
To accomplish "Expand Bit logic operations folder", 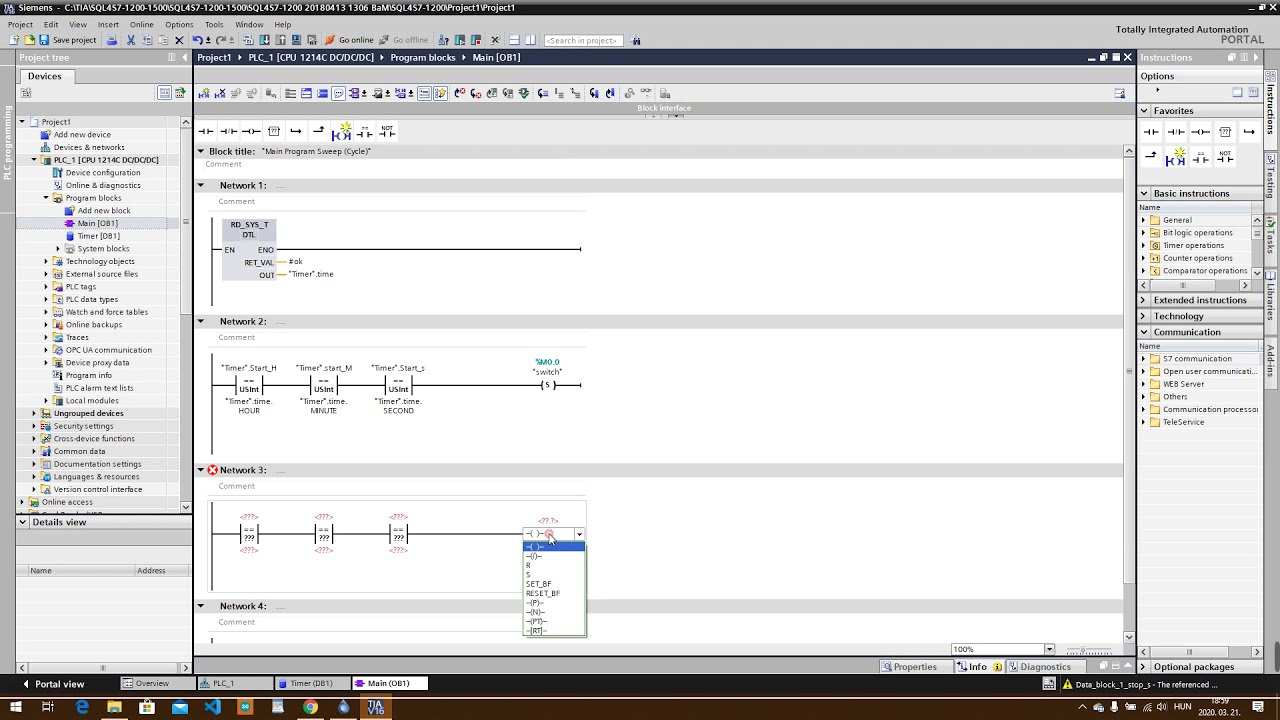I will point(1144,233).
